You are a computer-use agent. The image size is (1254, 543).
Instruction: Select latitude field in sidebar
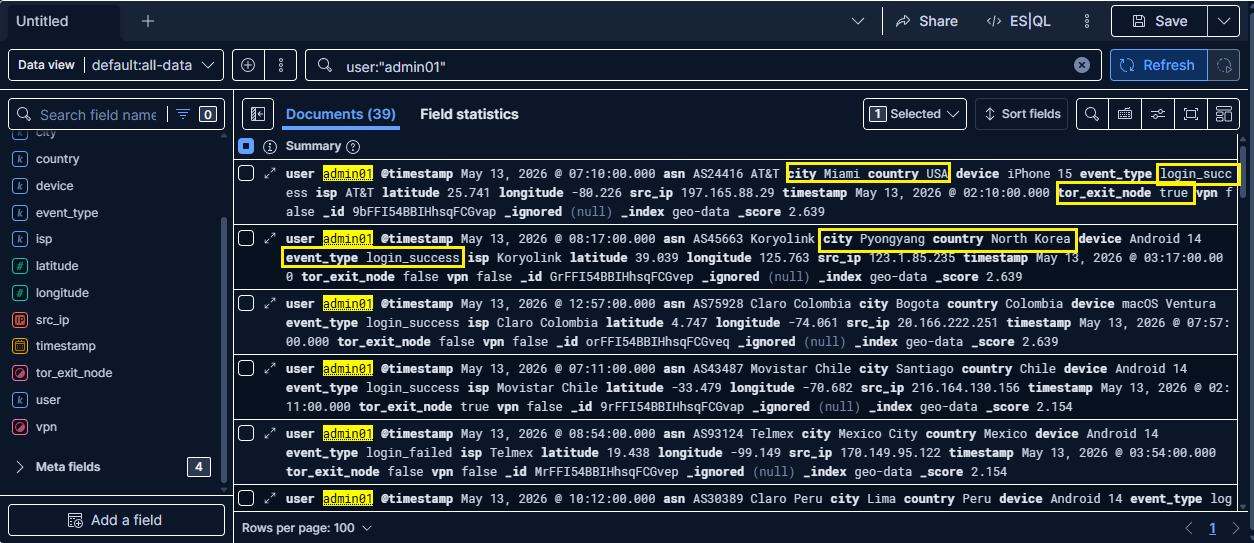(x=56, y=266)
